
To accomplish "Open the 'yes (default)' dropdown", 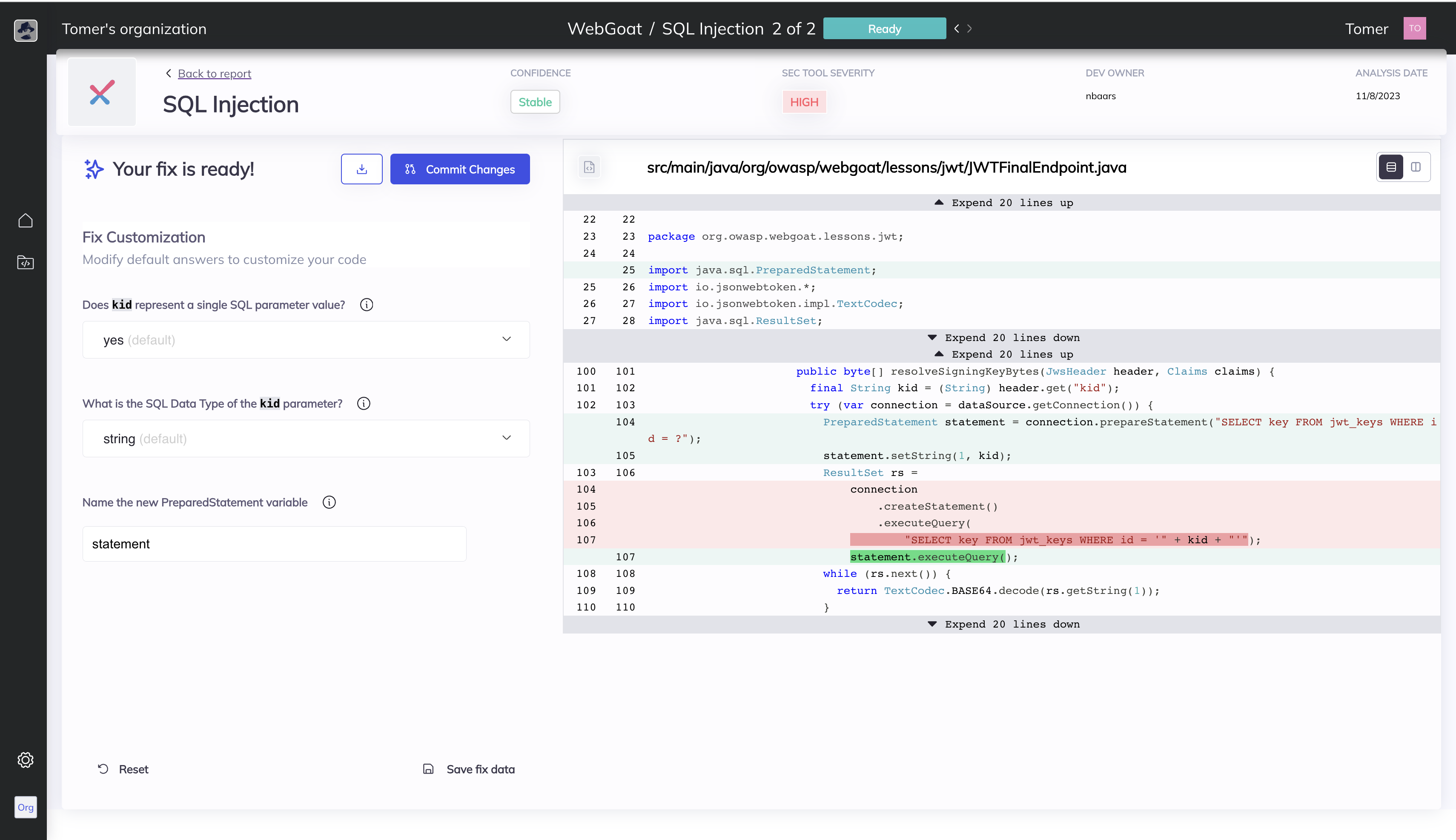I will (x=306, y=340).
